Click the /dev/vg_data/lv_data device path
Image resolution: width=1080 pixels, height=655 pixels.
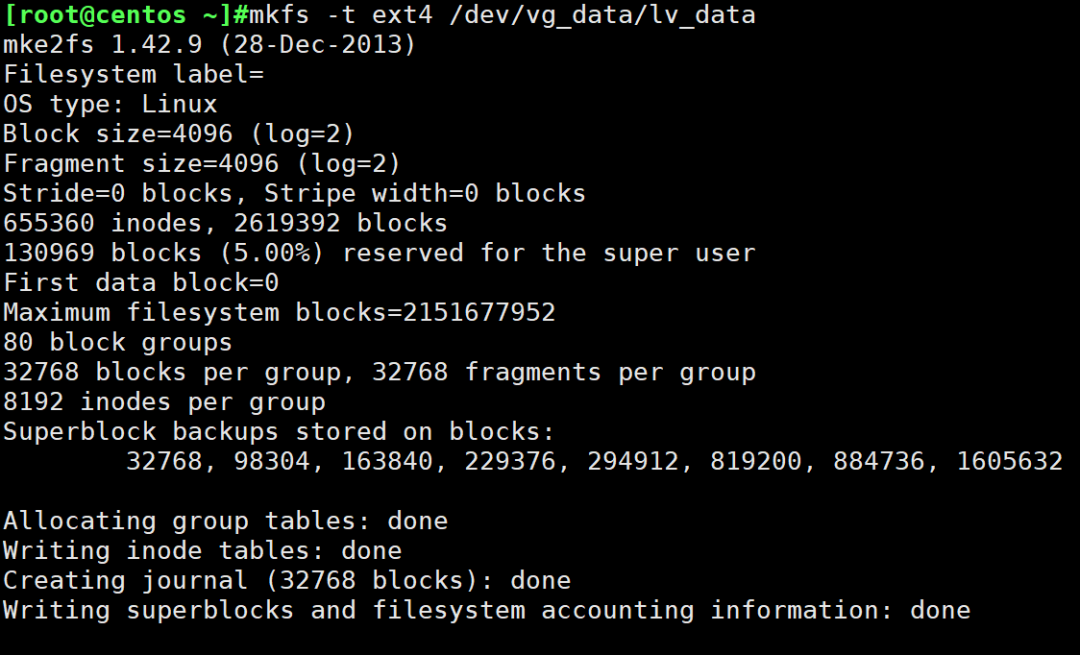coord(602,15)
